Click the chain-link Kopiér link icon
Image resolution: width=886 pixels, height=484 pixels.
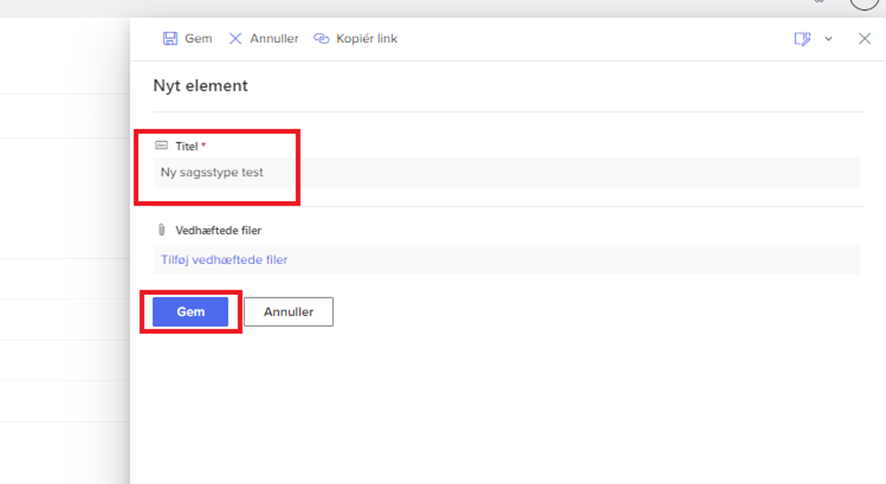tap(321, 39)
